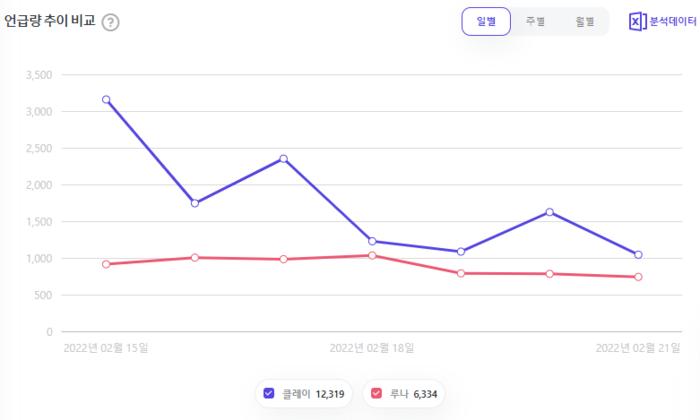
Task: Toggle the 클레이 series checkbox
Action: (269, 394)
